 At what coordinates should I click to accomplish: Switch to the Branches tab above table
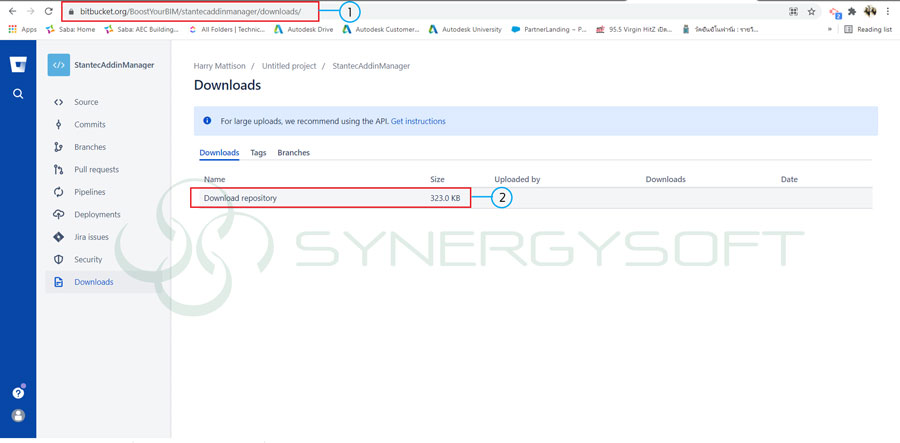[x=293, y=153]
